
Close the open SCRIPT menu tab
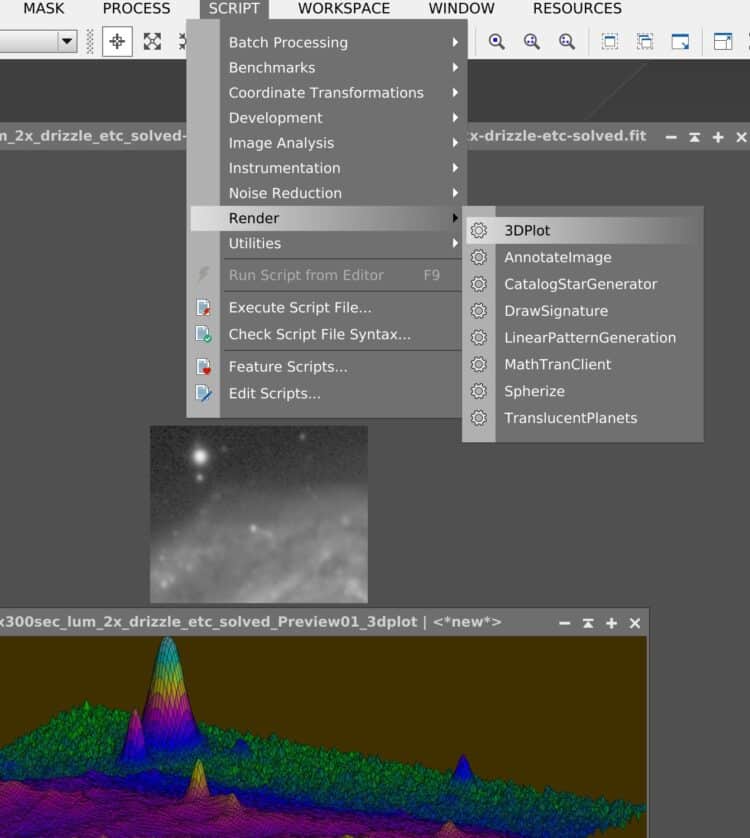click(234, 9)
